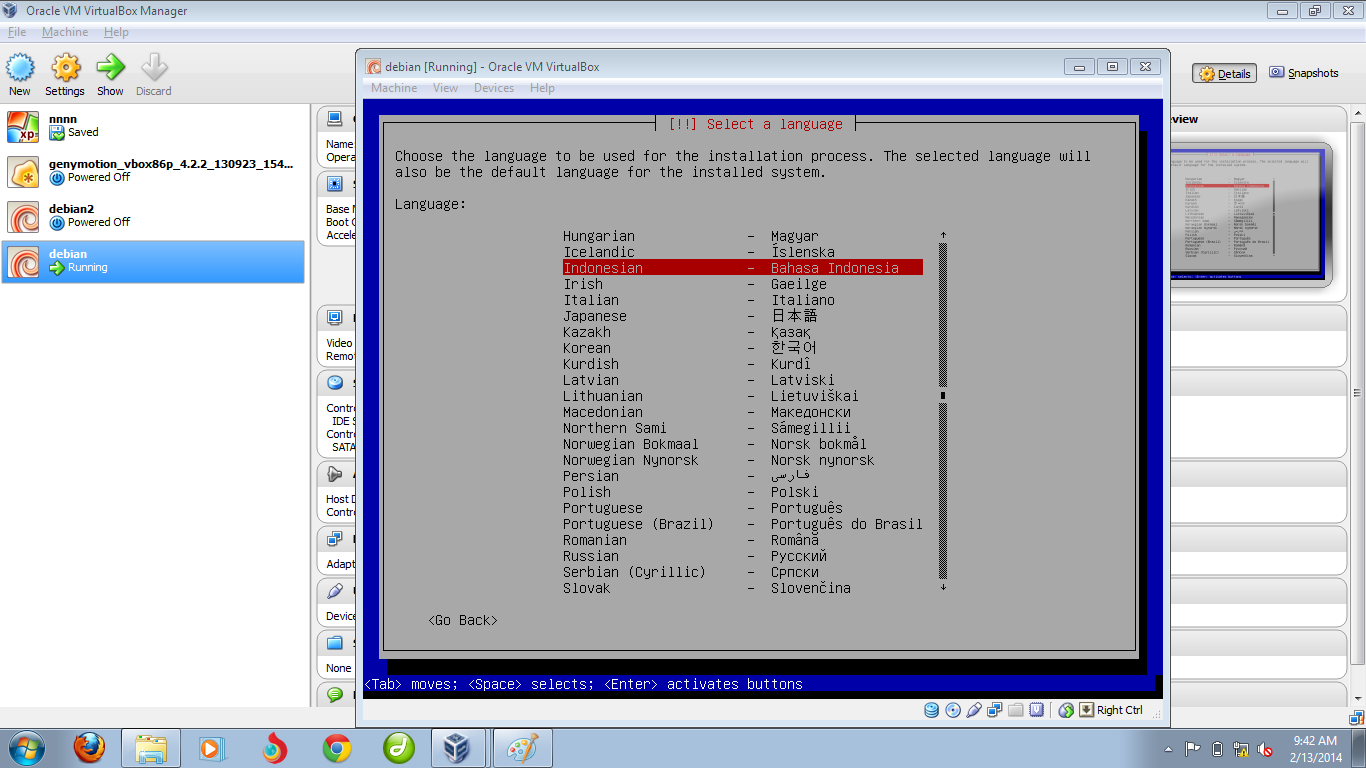Click the mouse integration status icon
The image size is (1366, 768).
pyautogui.click(x=1066, y=710)
